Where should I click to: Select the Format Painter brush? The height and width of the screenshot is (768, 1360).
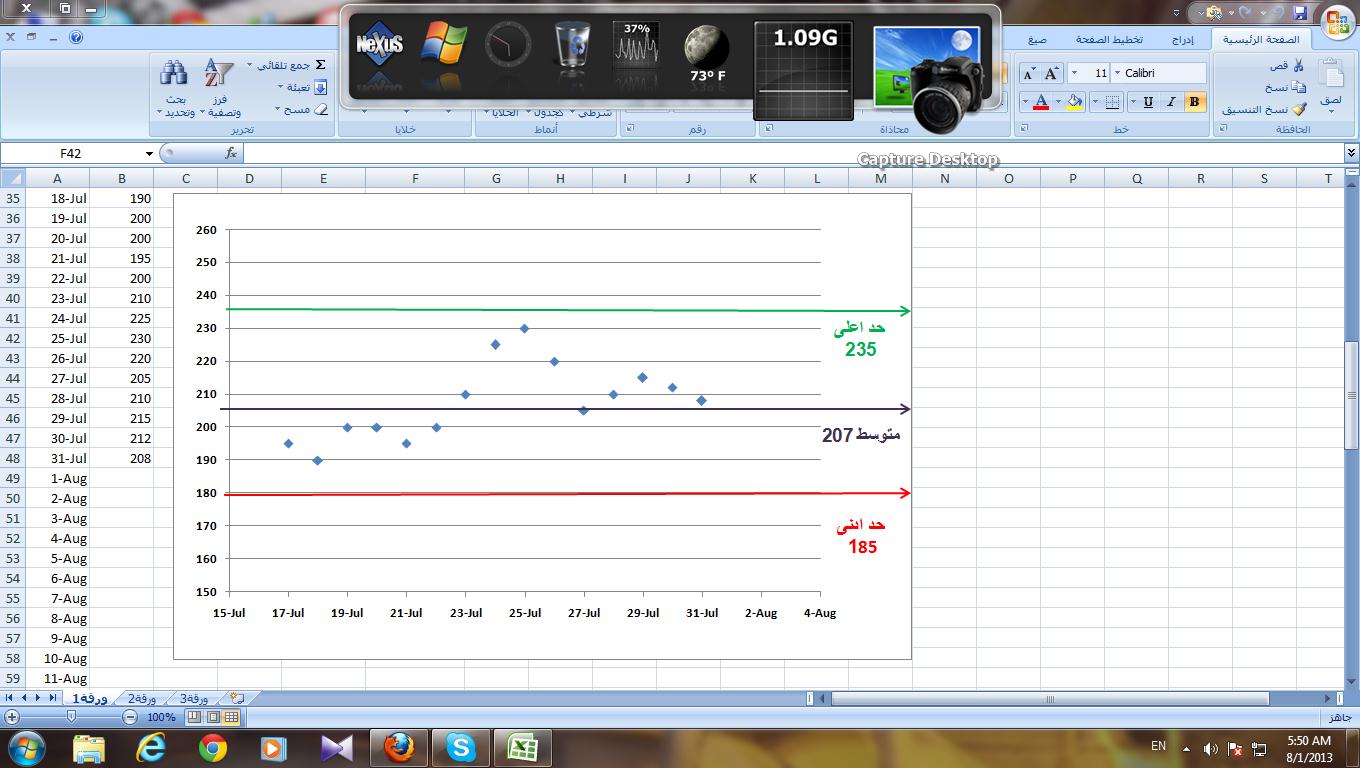(1299, 109)
